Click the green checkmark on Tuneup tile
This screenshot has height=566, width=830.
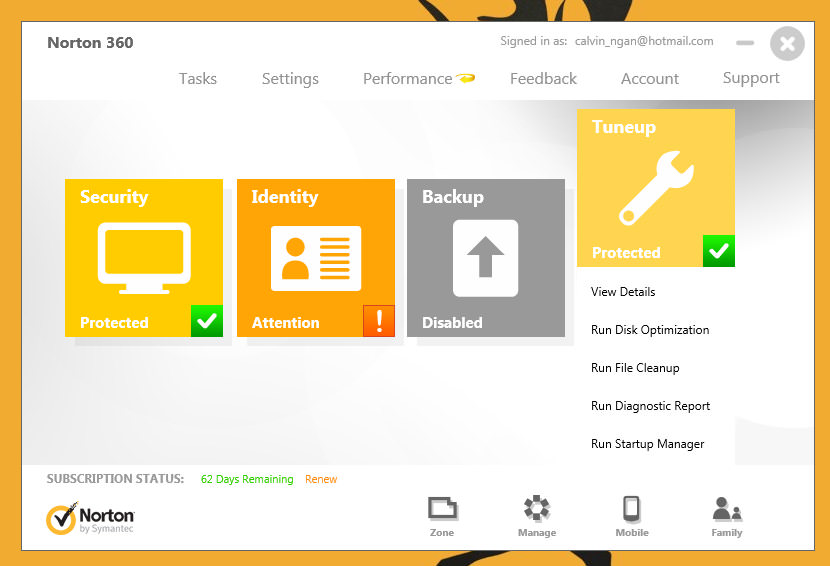(719, 251)
